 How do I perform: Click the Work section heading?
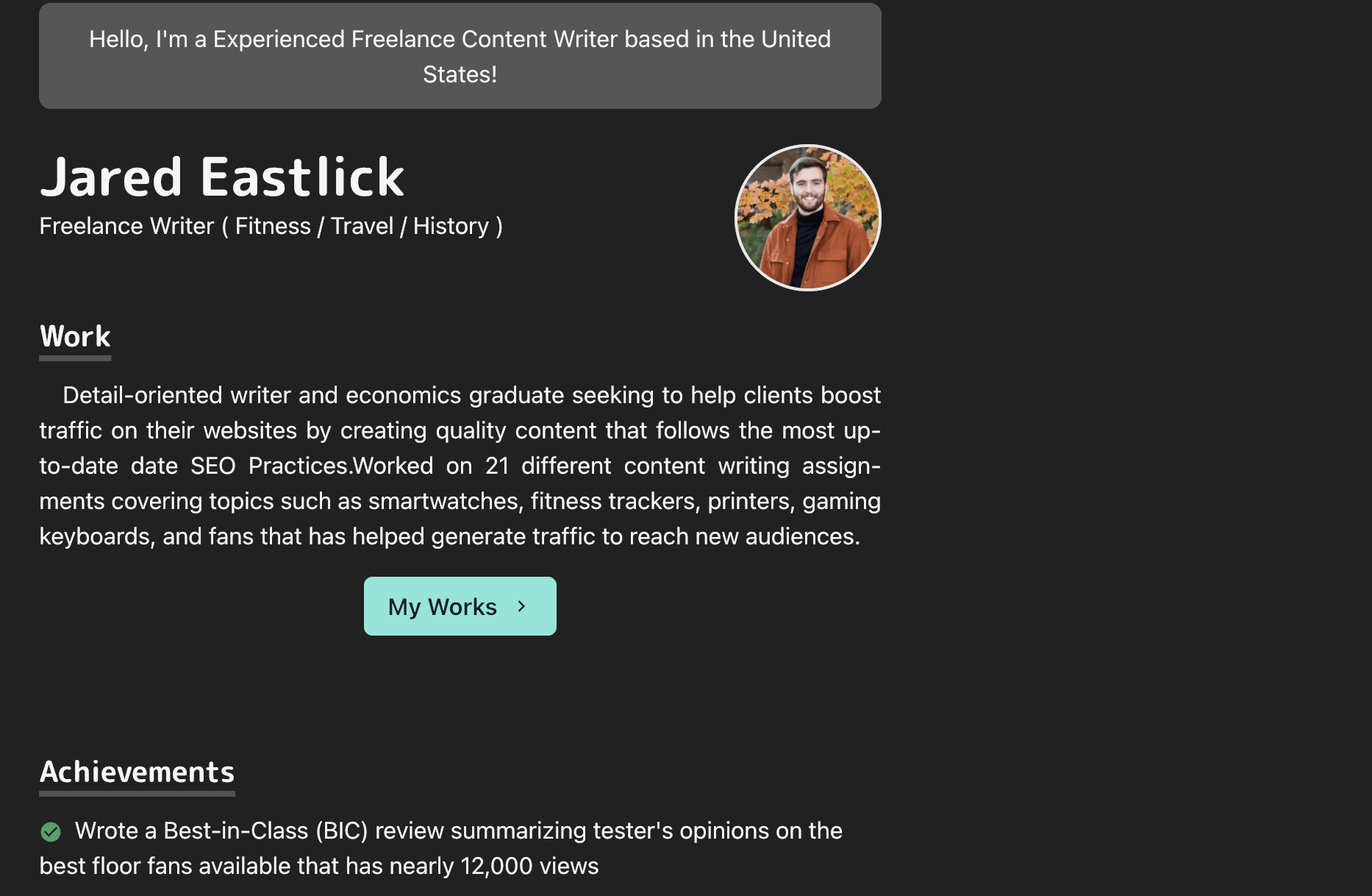(75, 336)
